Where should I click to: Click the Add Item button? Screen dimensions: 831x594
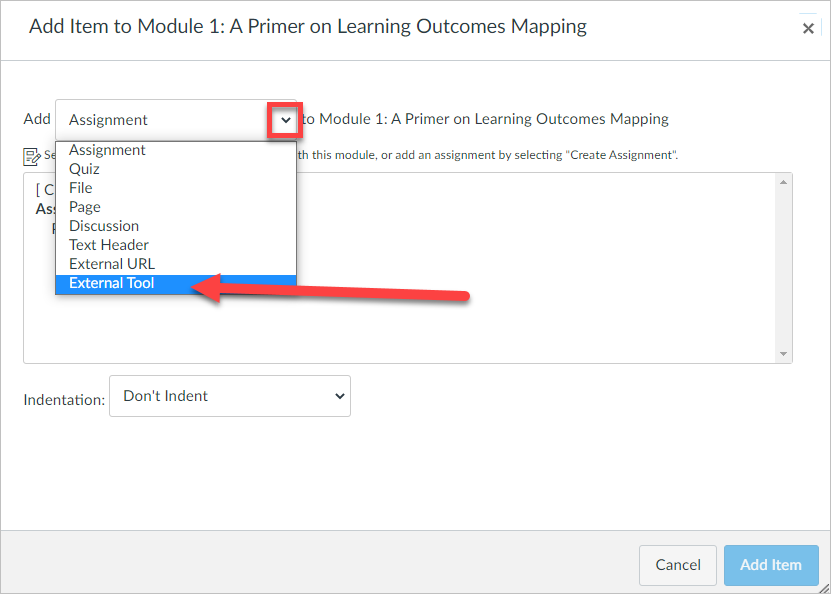[771, 565]
